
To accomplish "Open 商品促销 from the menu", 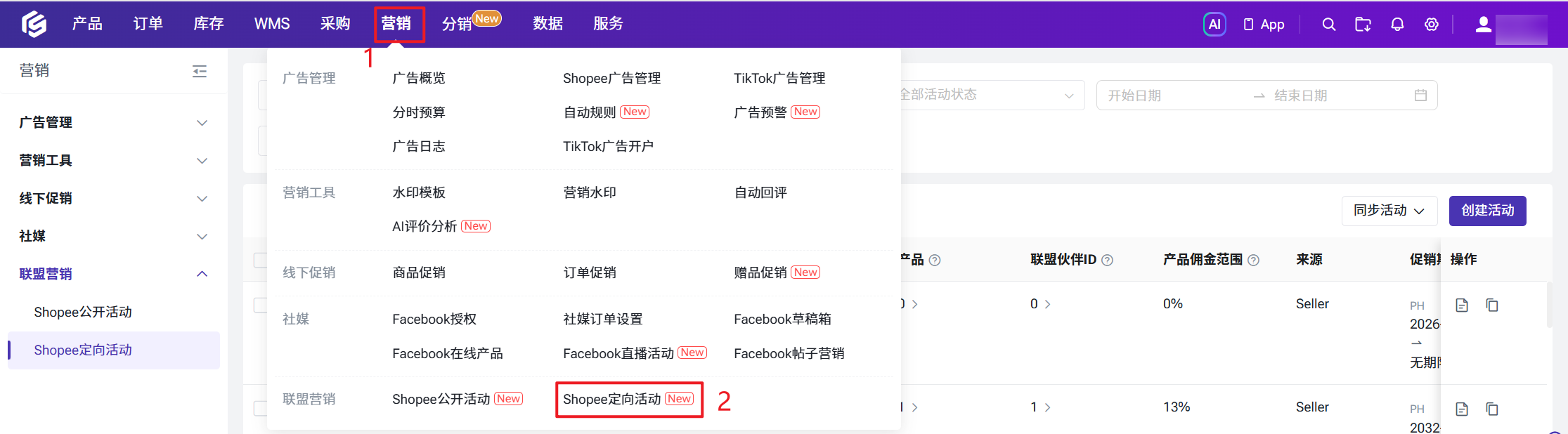I will 419,272.
